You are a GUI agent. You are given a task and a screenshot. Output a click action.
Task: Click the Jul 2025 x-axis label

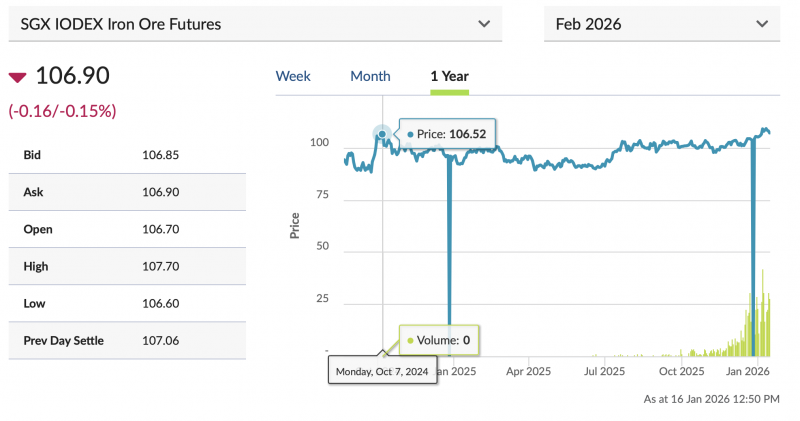click(x=605, y=370)
